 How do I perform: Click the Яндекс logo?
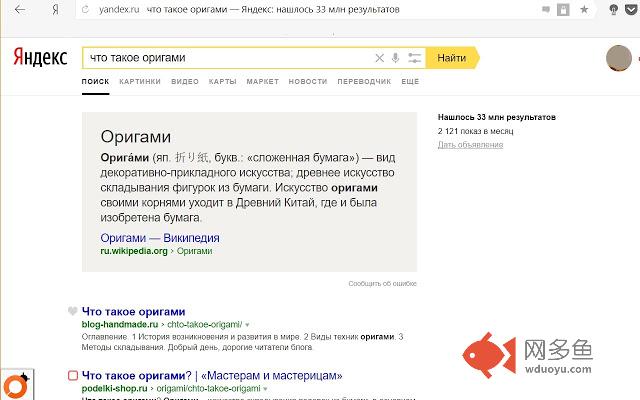click(x=40, y=57)
